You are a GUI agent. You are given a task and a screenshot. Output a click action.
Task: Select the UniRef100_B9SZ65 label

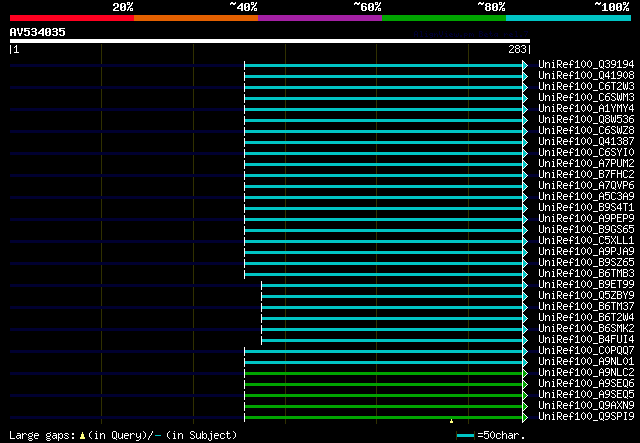click(586, 263)
